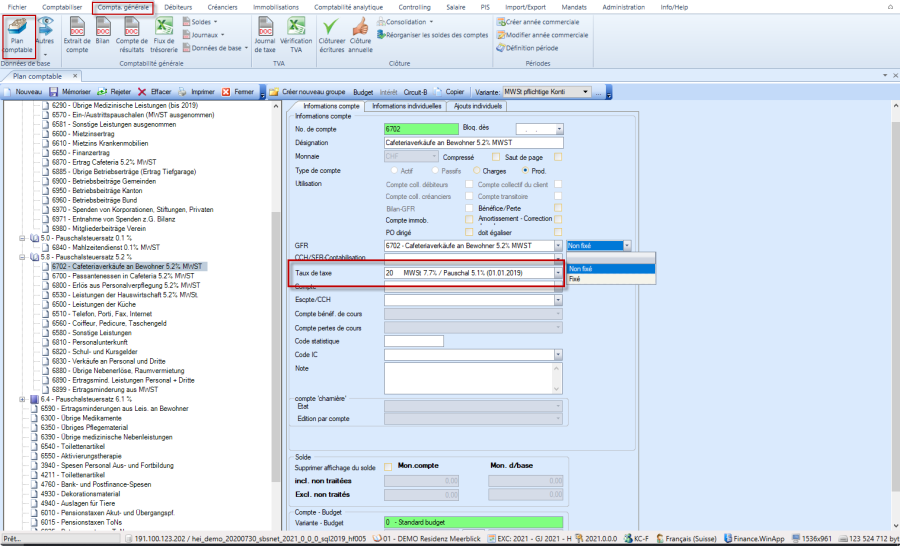900x546 pixels.
Task: Select account 6700 - Passantenessen in Cafeteria
Action: (123, 276)
